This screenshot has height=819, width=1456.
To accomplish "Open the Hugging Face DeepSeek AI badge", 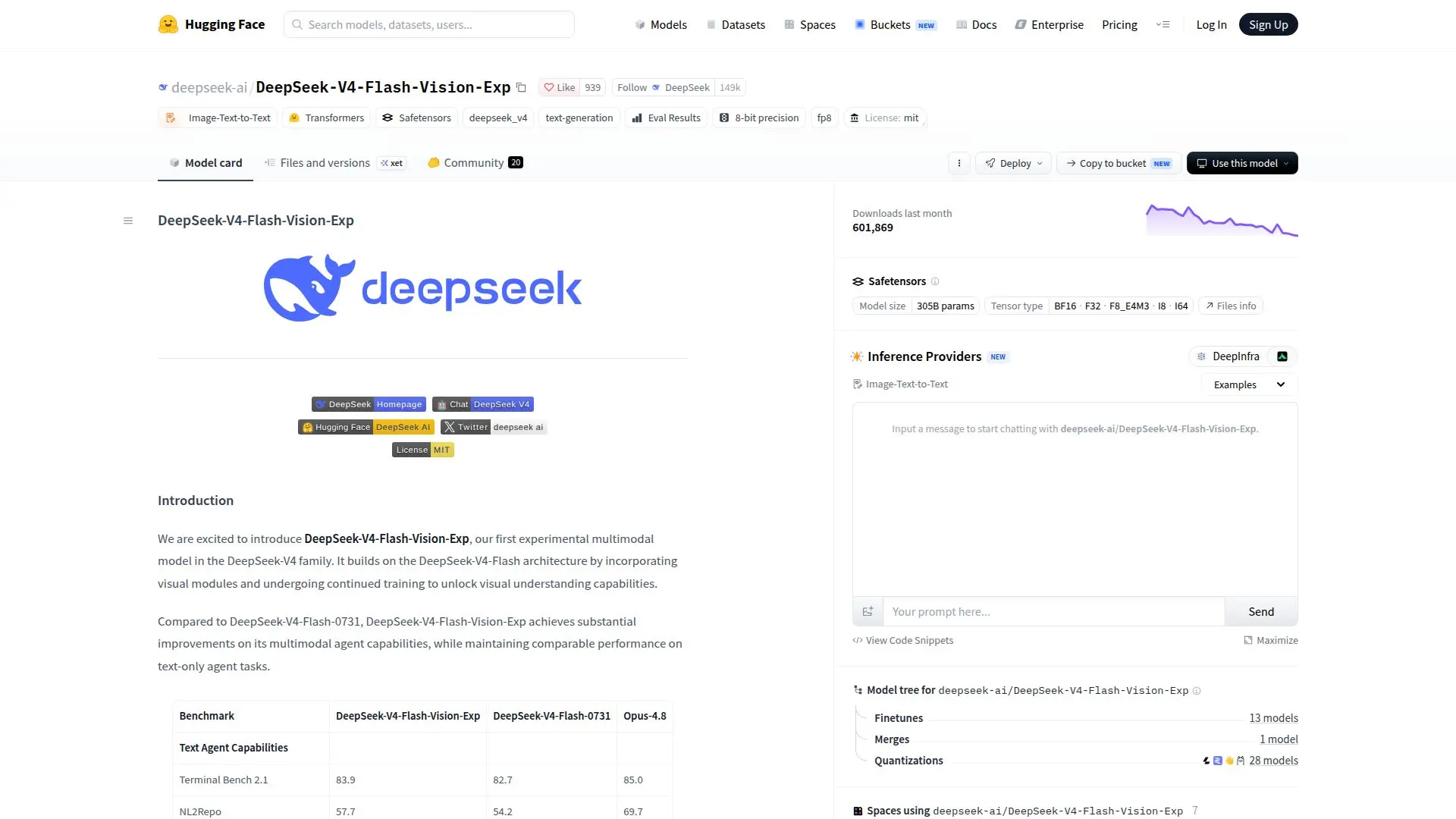I will tap(366, 427).
